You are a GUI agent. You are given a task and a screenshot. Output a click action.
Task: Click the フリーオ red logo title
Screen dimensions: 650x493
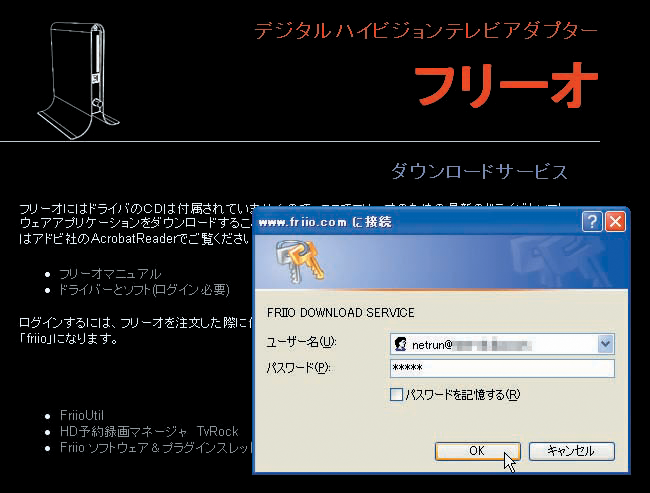pyautogui.click(x=506, y=86)
